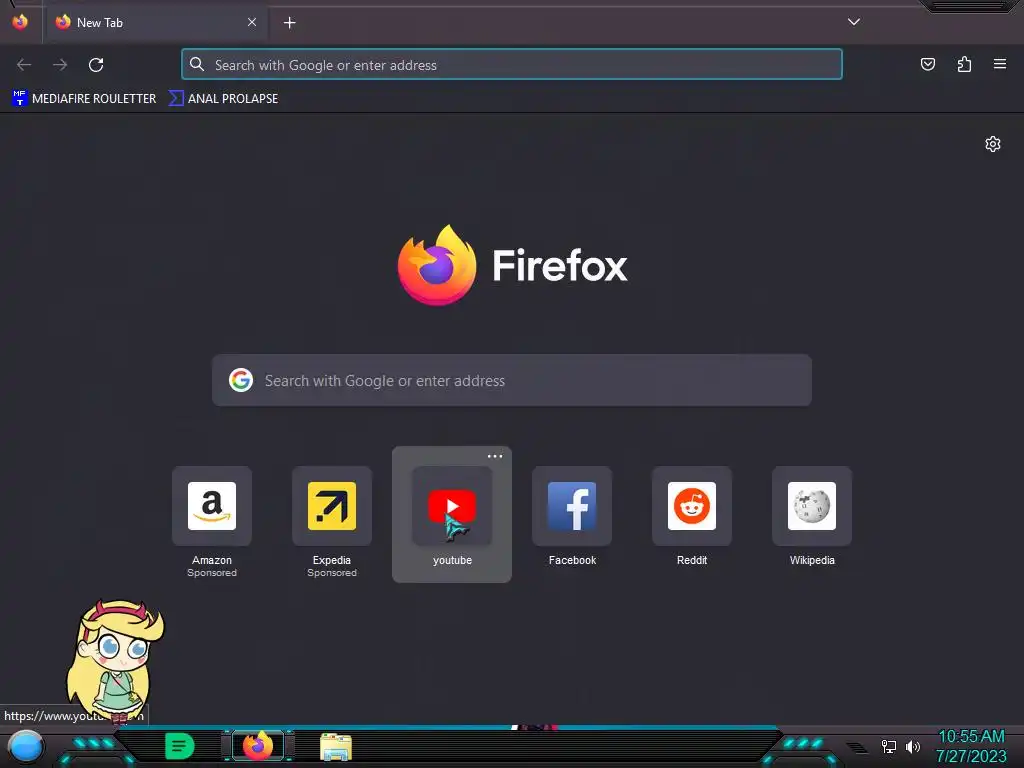This screenshot has height=768, width=1024.
Task: Open the ANAL PROLAPSE bookmark
Action: pyautogui.click(x=223, y=99)
